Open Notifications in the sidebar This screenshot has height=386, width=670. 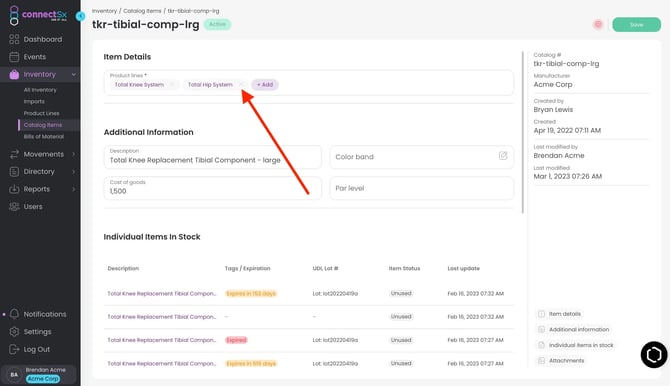pos(45,314)
